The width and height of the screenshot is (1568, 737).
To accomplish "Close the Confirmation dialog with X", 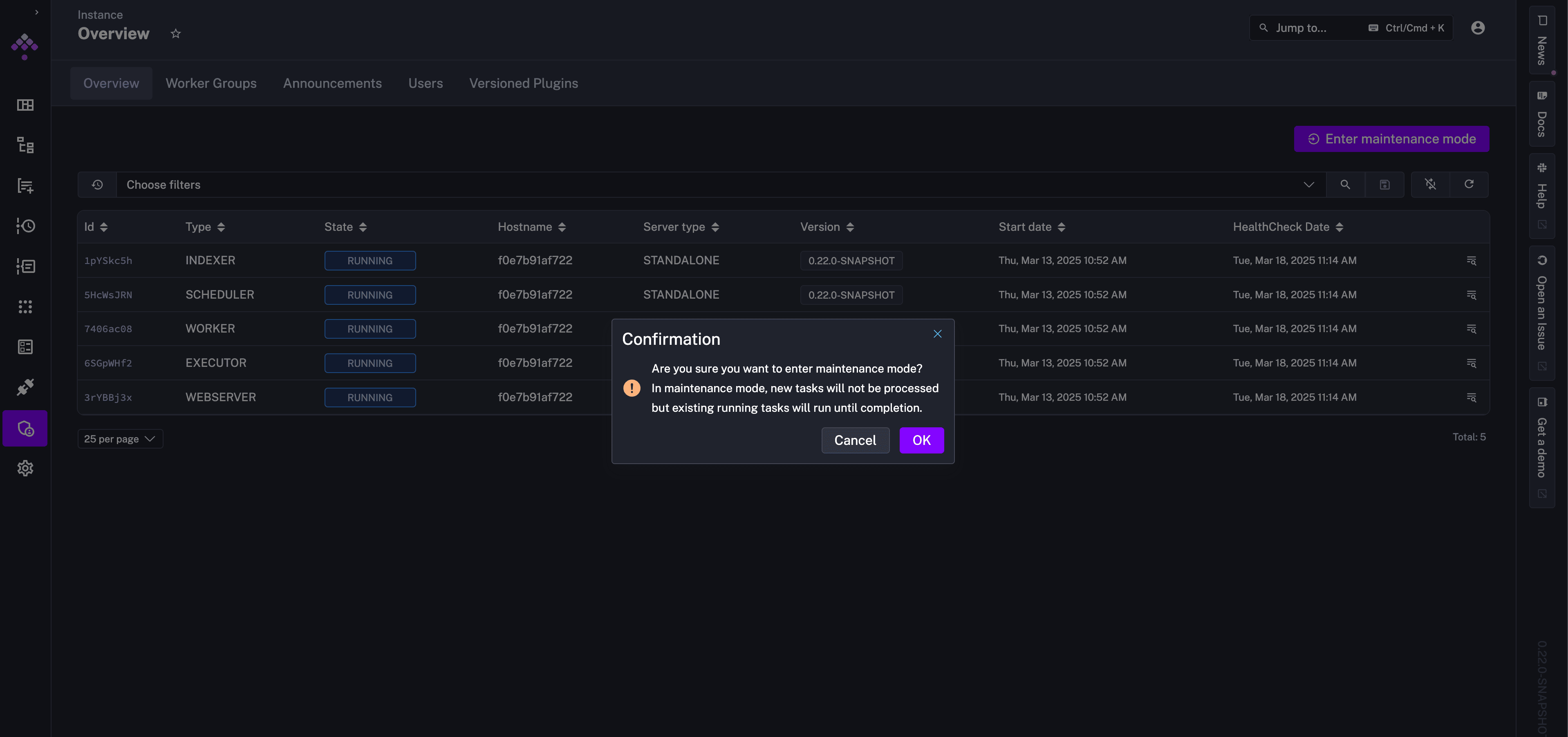I will [x=937, y=334].
